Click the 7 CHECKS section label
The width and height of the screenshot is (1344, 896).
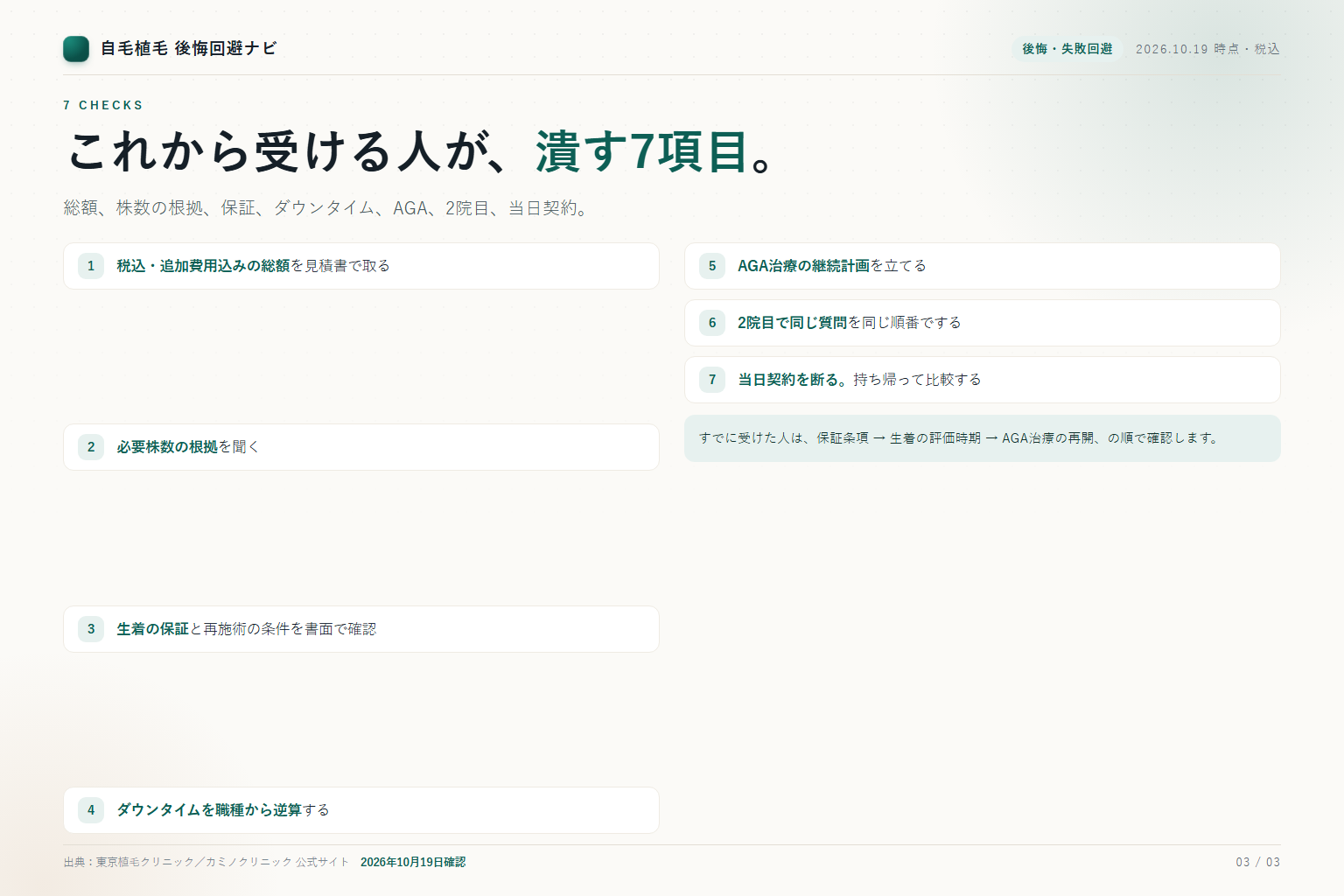[103, 105]
